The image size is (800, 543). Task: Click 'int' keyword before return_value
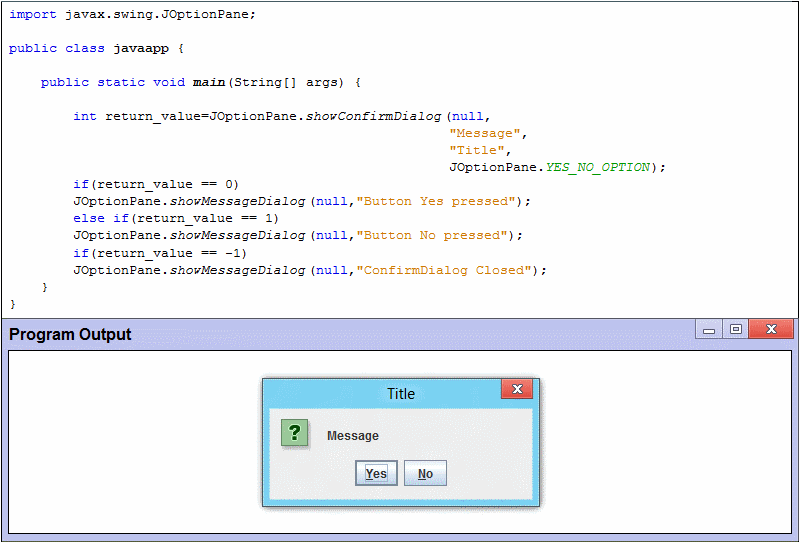pos(85,116)
